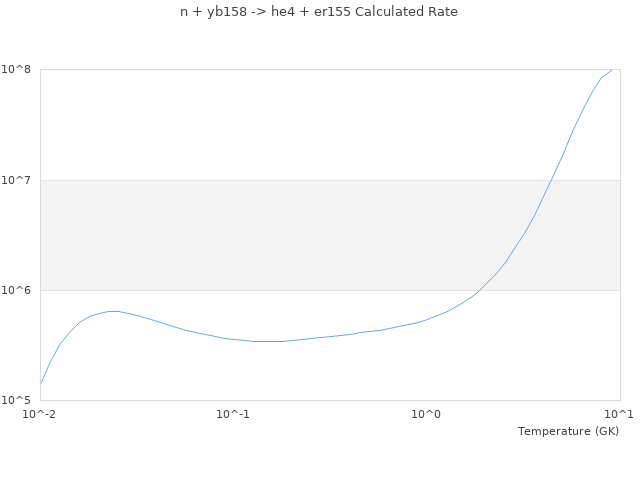Click the curve's starting point at bottom left
Image resolution: width=640 pixels, height=480 pixels.
[41, 383]
